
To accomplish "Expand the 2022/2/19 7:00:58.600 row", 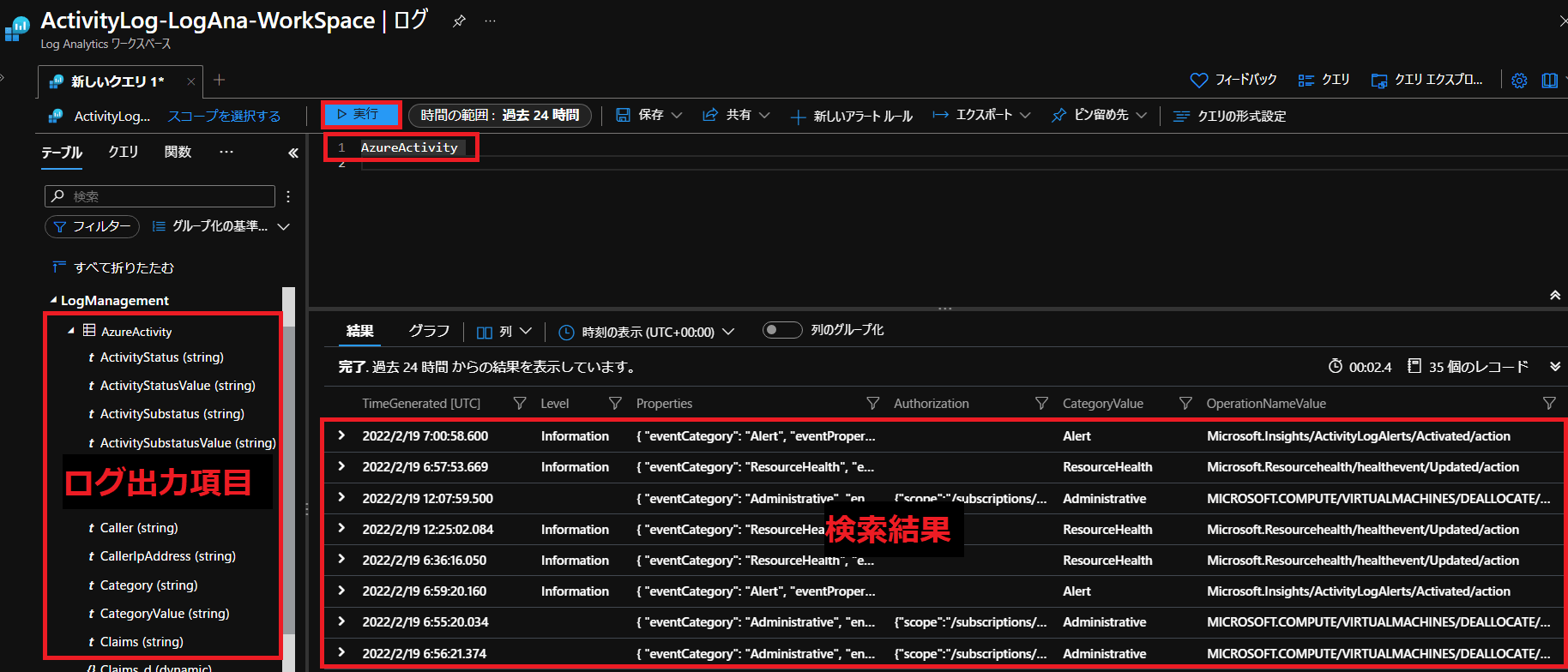I will point(341,435).
